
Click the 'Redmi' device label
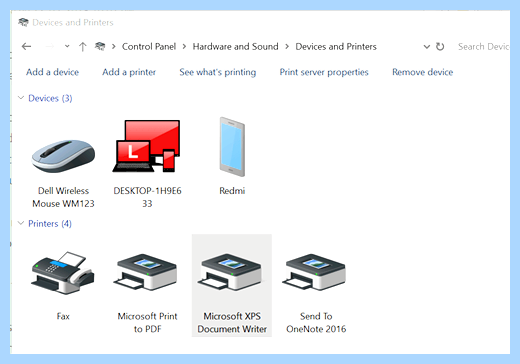click(x=232, y=191)
